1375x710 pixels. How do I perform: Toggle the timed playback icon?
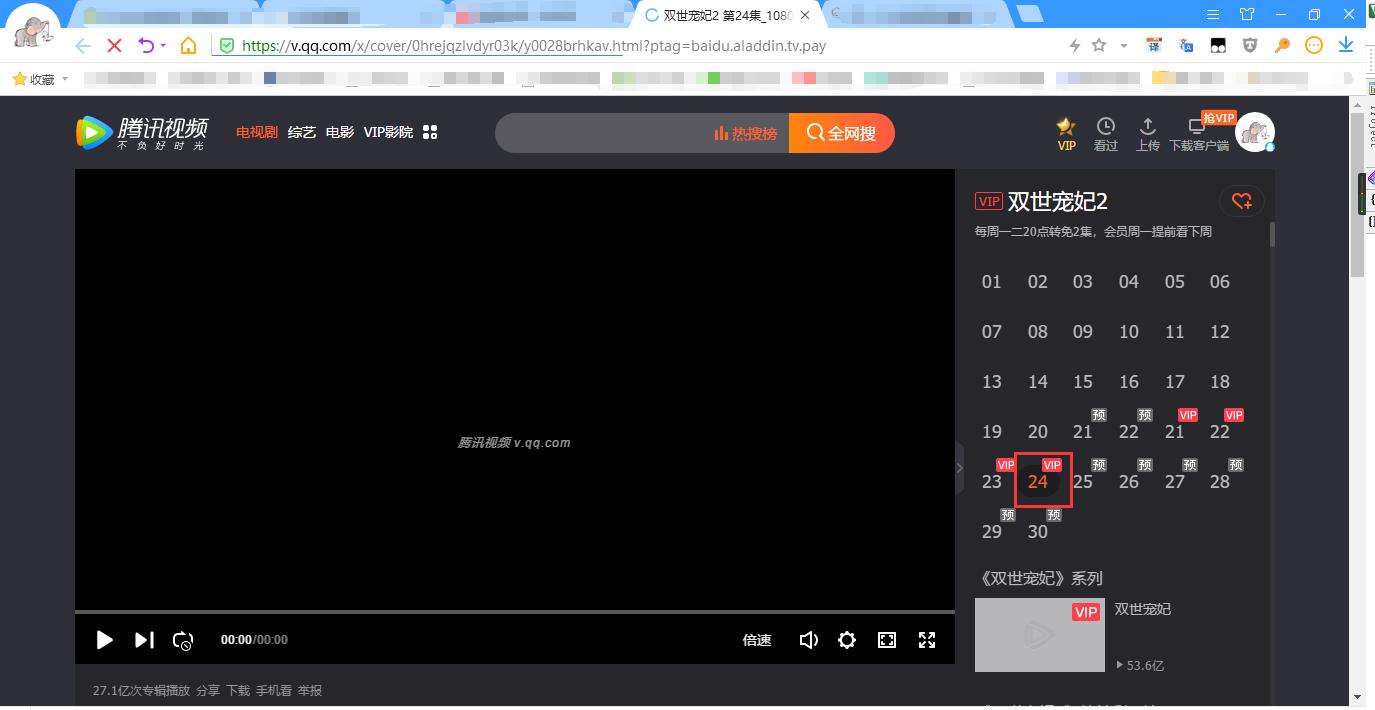click(x=183, y=640)
